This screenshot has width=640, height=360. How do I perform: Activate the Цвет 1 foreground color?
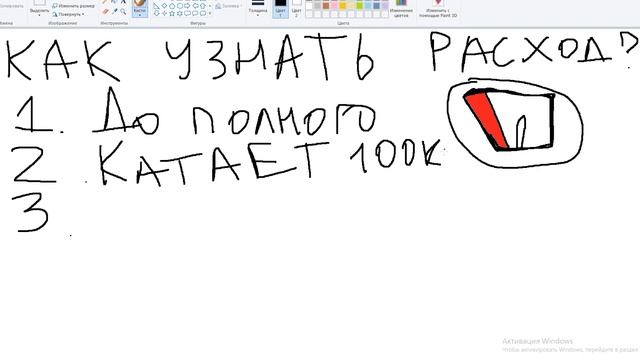tap(280, 9)
